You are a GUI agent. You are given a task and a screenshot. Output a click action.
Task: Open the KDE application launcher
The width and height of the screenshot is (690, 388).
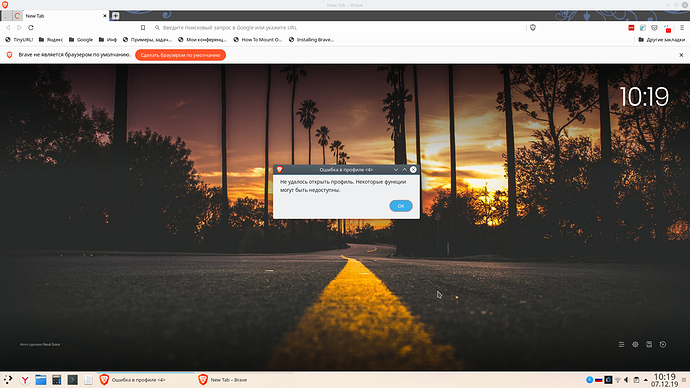point(8,380)
